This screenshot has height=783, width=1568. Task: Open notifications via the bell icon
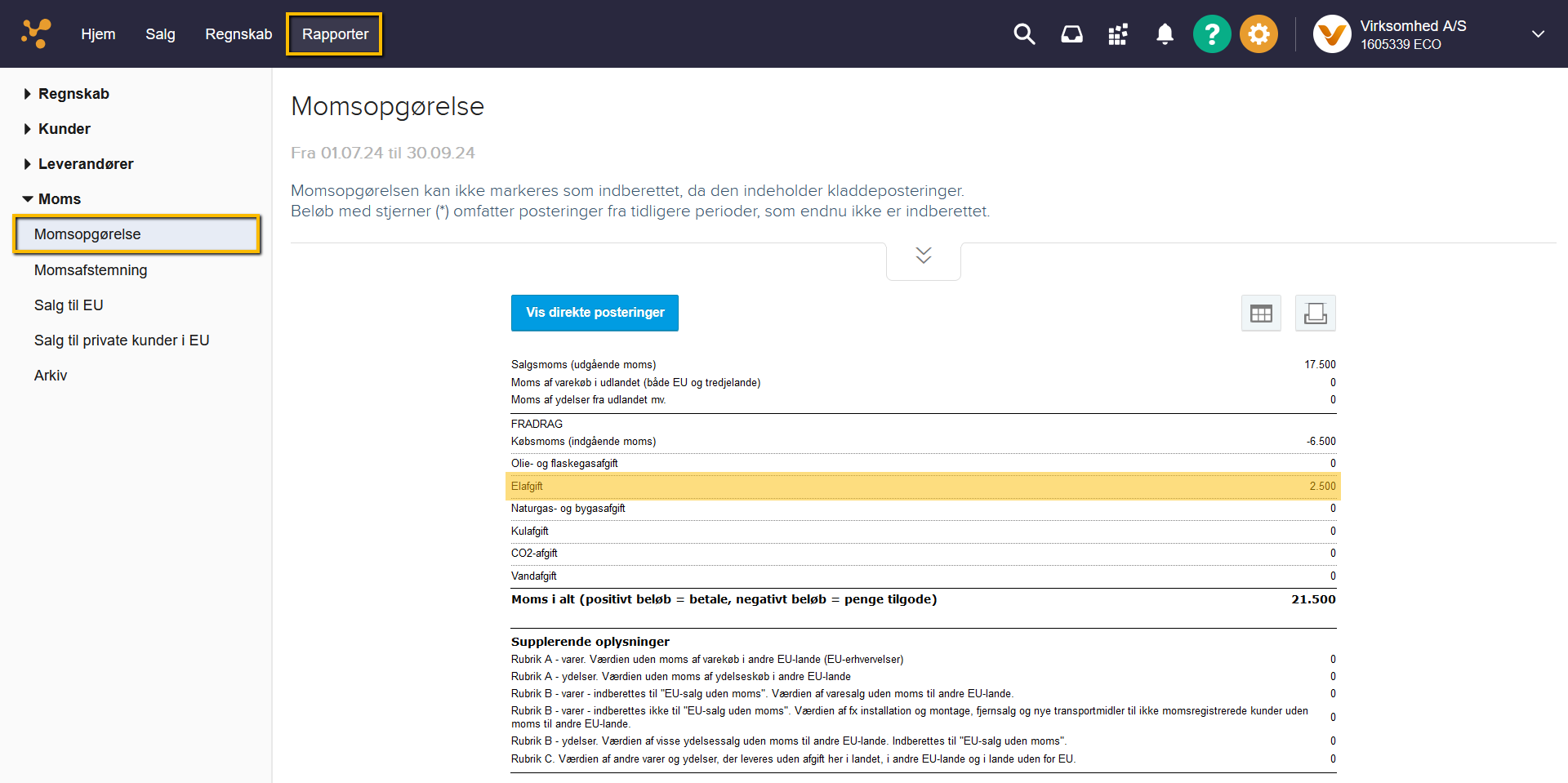click(x=1165, y=34)
